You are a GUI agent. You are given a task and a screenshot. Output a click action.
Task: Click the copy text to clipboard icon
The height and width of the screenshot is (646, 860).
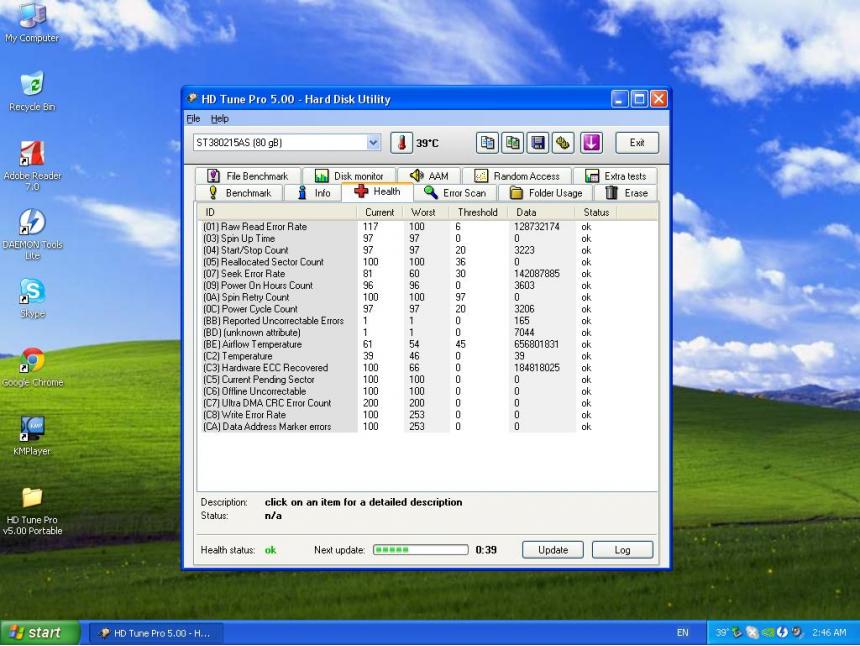coord(488,143)
